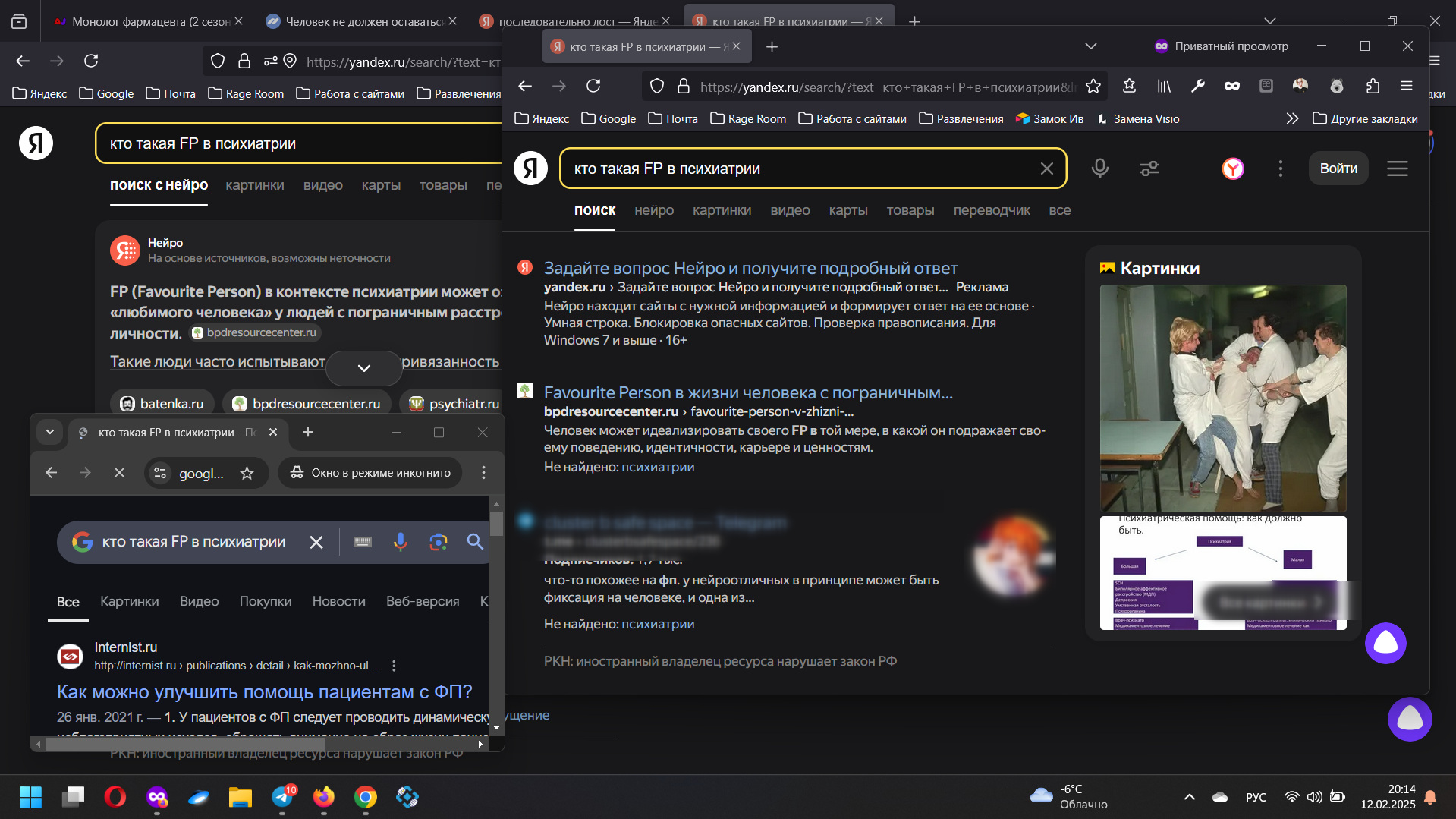Open search settings sliders icon in Yandex
1456x819 pixels.
(1149, 169)
